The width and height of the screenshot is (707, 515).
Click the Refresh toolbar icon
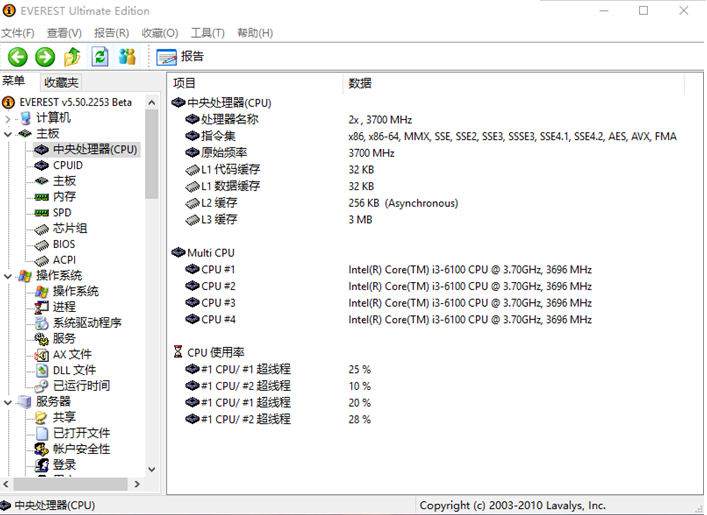coord(99,57)
